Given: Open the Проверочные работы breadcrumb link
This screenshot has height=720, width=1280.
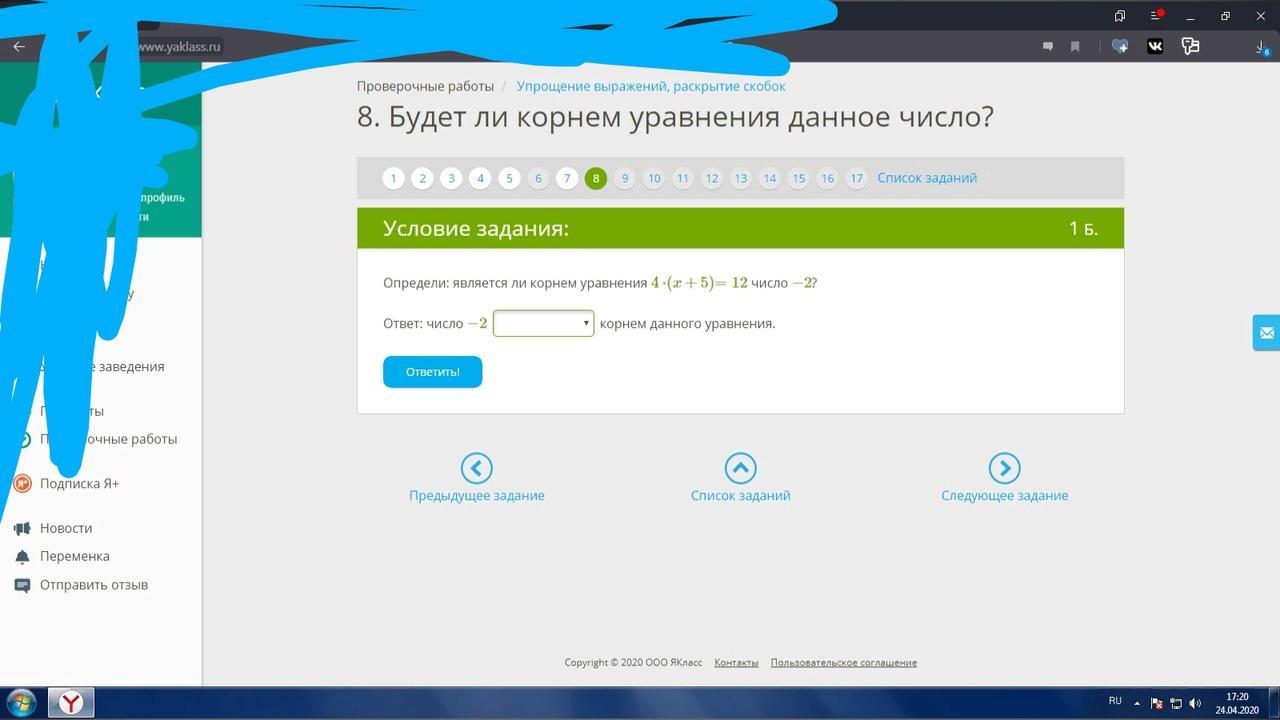Looking at the screenshot, I should coord(425,86).
